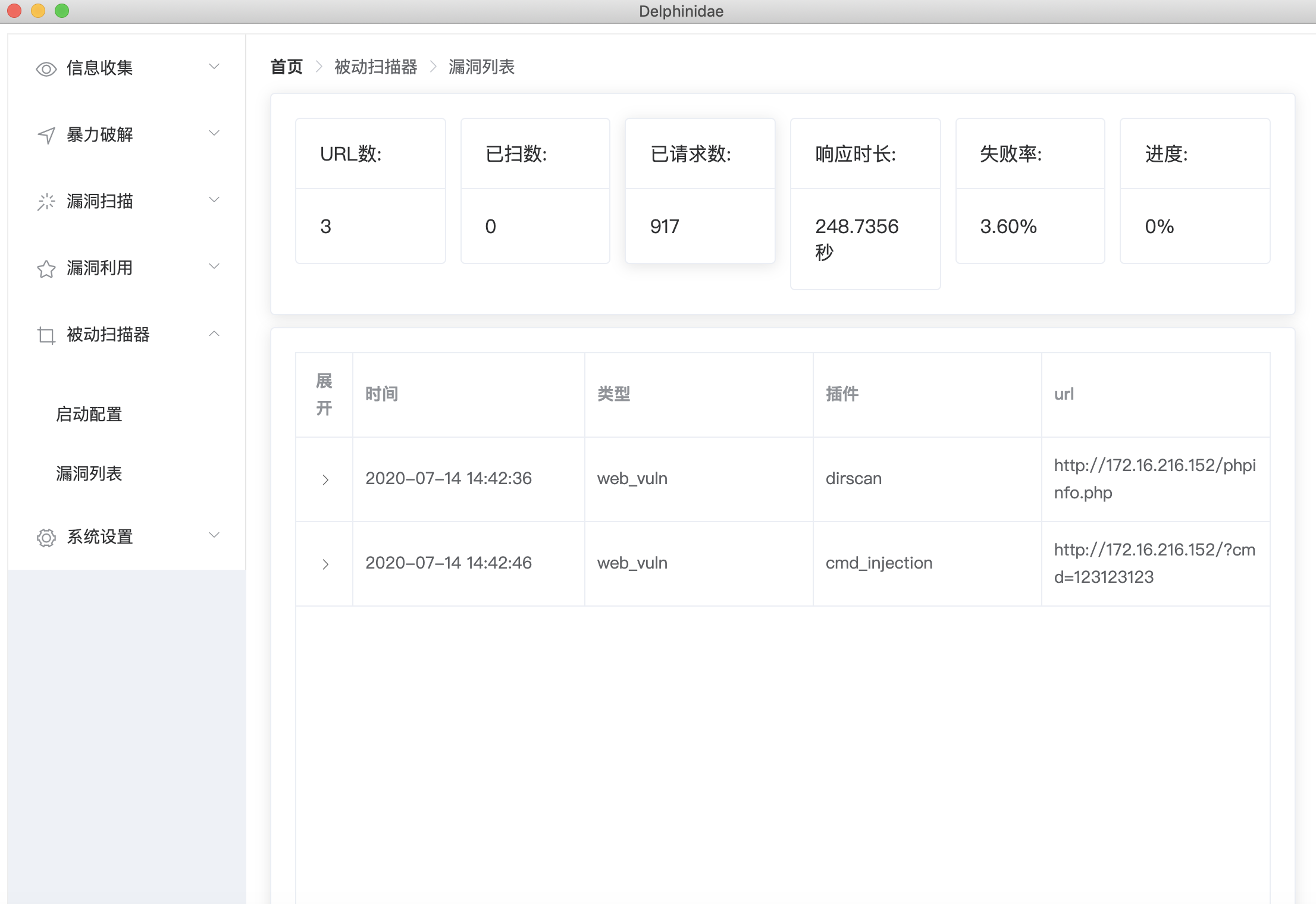The image size is (1316, 904).
Task: Click the green macOS zoom button
Action: [62, 11]
